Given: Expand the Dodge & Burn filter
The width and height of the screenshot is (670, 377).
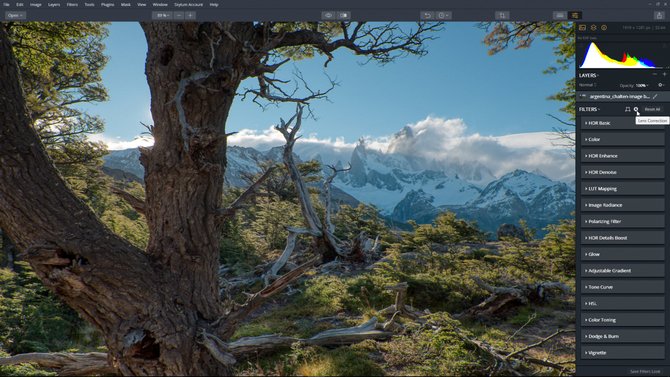Looking at the screenshot, I should [x=623, y=336].
